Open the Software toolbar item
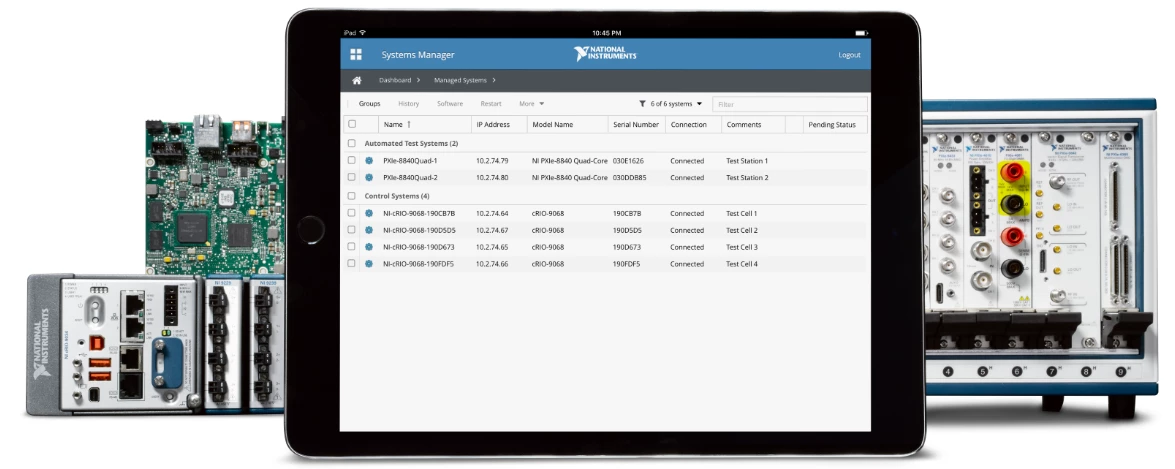The image size is (1175, 469). tap(450, 104)
